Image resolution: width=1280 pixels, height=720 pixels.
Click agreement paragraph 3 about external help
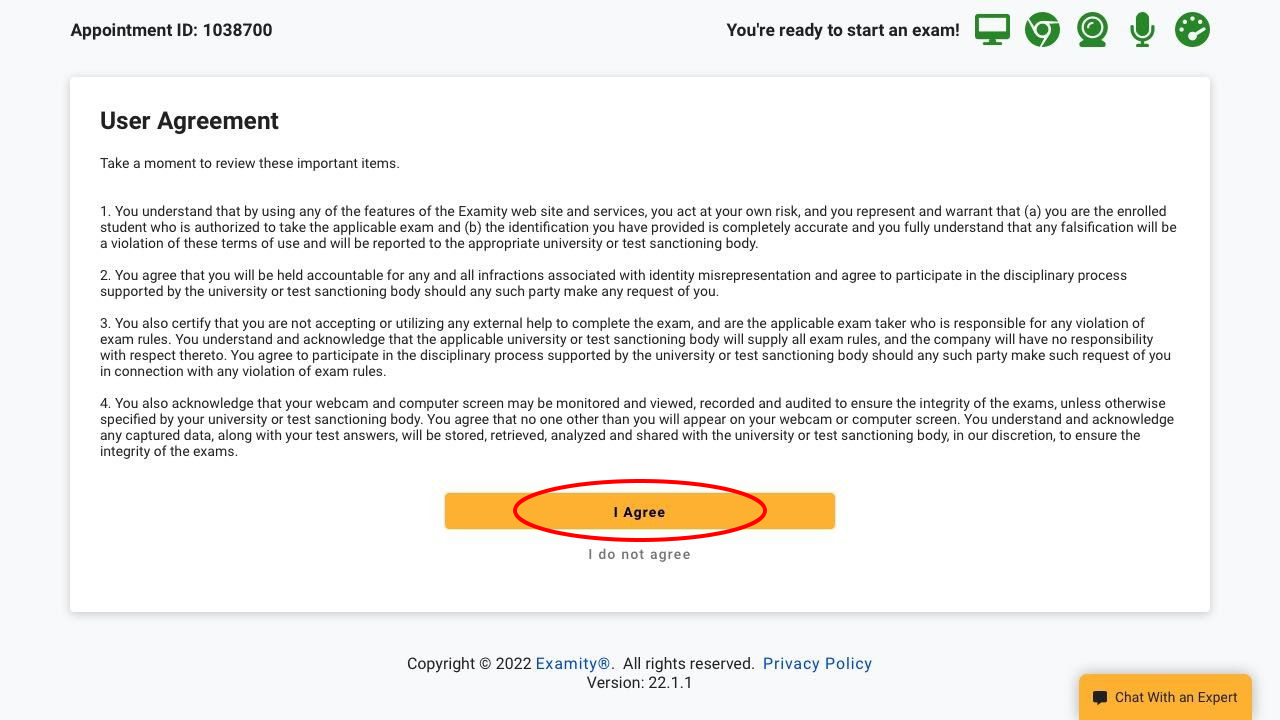pos(635,347)
